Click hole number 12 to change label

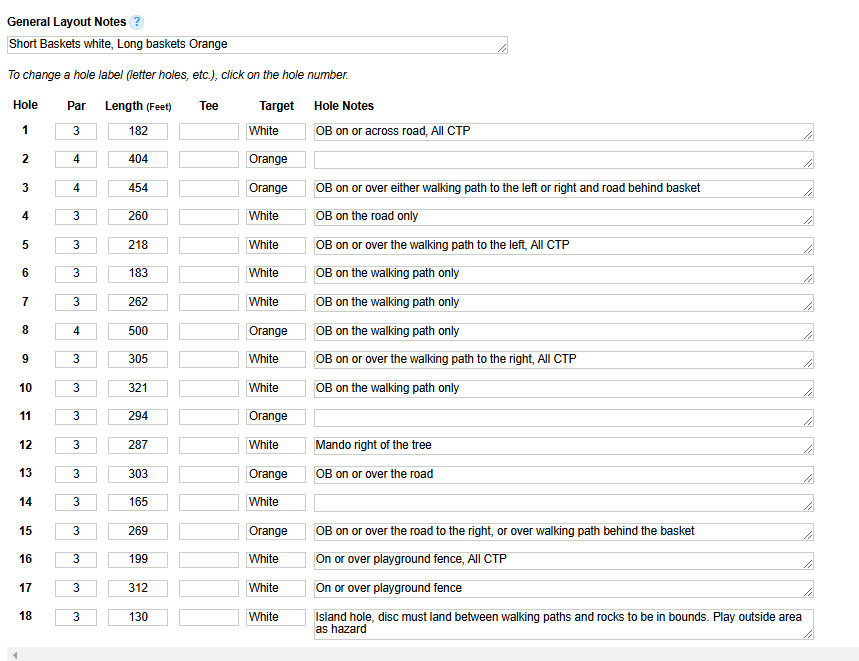(25, 444)
